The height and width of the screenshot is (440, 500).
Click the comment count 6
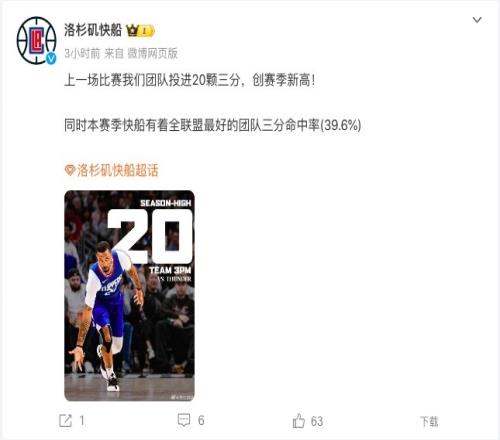(x=201, y=420)
